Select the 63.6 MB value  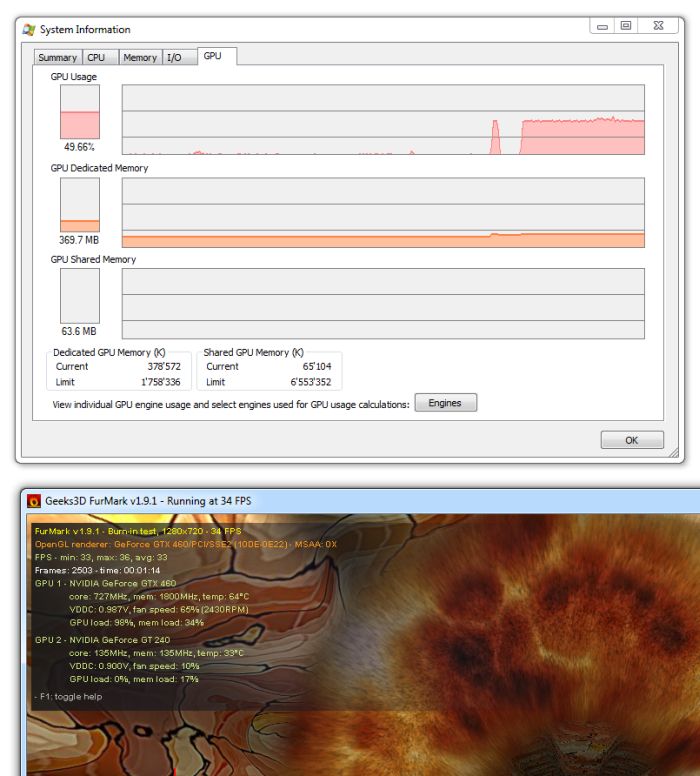79,331
